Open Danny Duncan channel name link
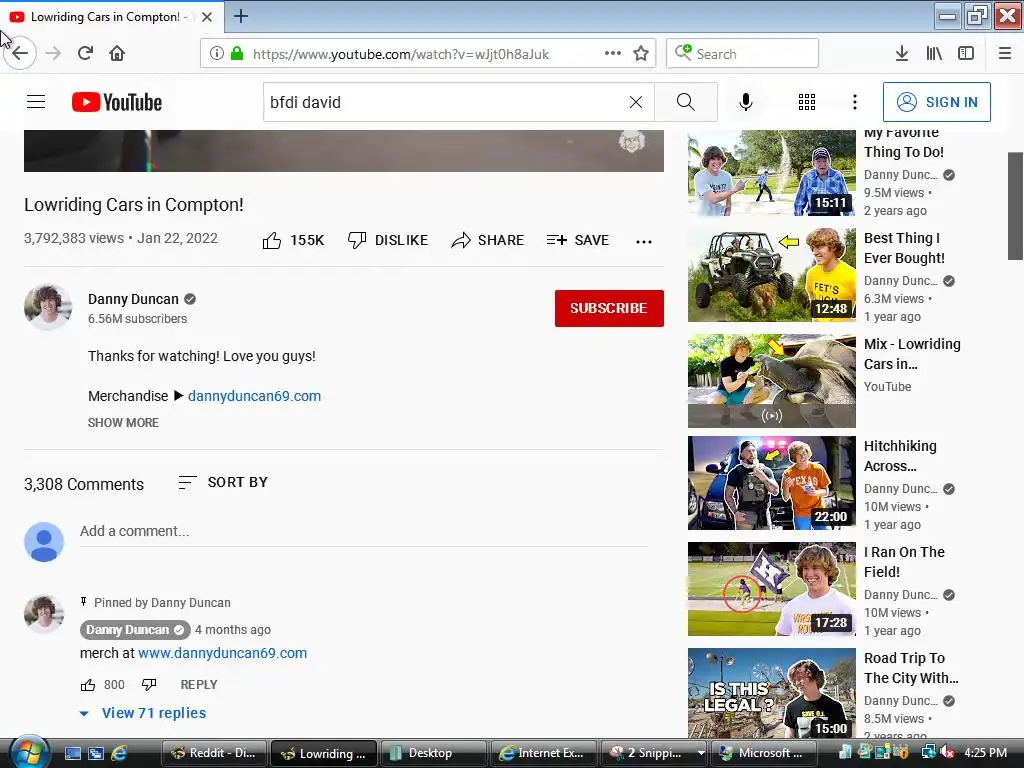This screenshot has width=1024, height=768. pyautogui.click(x=133, y=299)
